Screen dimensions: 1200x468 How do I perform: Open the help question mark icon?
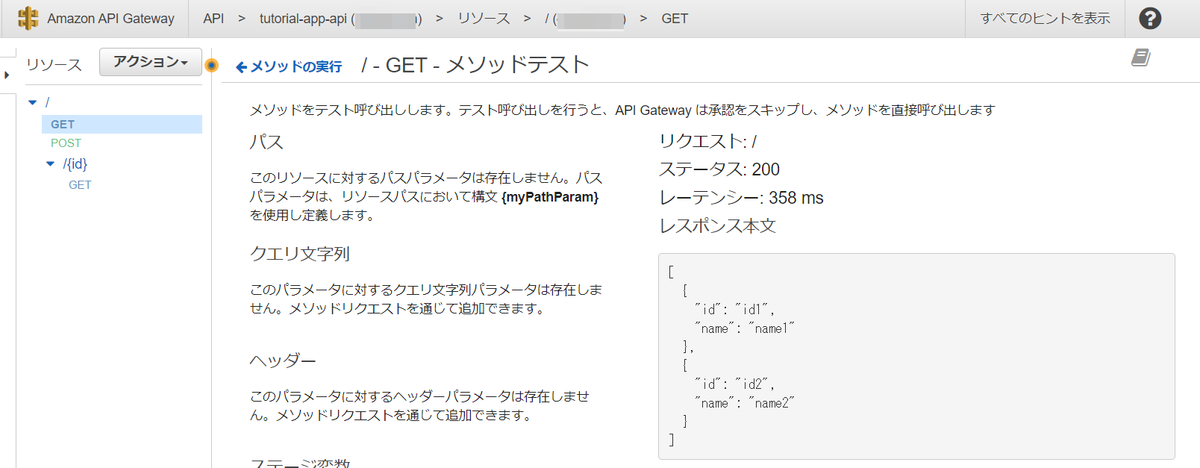point(1151,19)
